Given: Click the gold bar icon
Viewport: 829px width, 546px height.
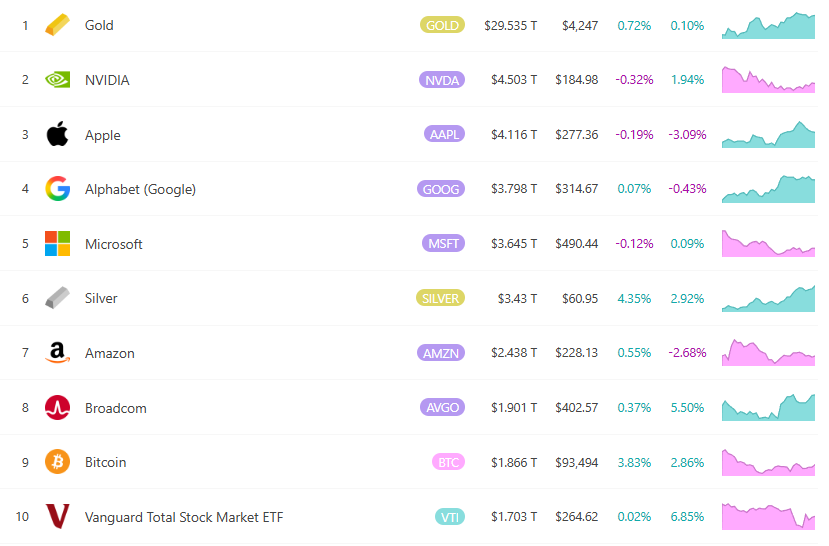Looking at the screenshot, I should click(x=58, y=25).
